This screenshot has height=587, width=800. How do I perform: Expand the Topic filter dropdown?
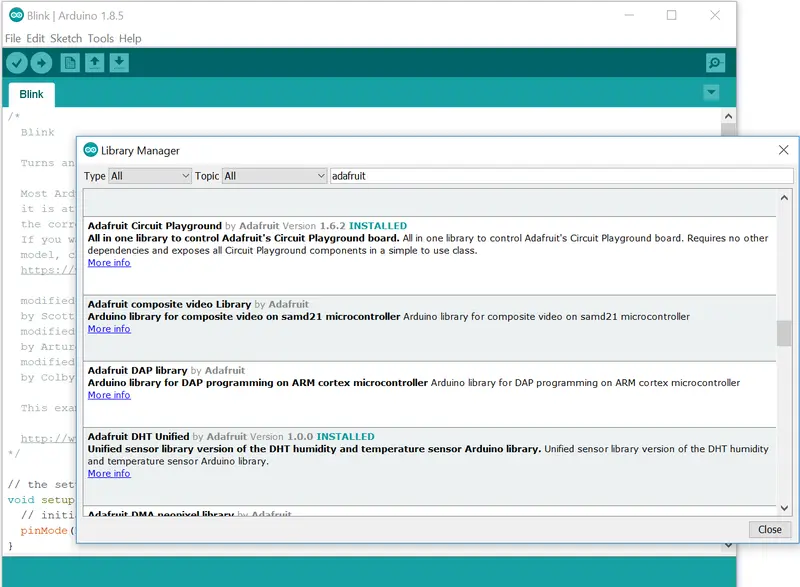(x=274, y=176)
